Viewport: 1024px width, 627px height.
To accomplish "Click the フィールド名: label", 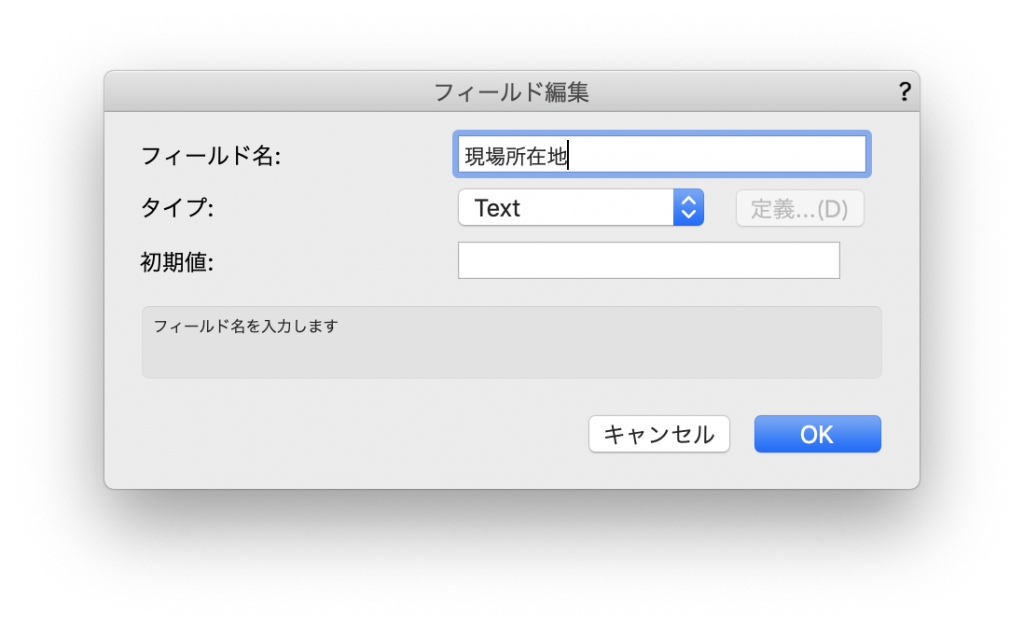I will [210, 156].
